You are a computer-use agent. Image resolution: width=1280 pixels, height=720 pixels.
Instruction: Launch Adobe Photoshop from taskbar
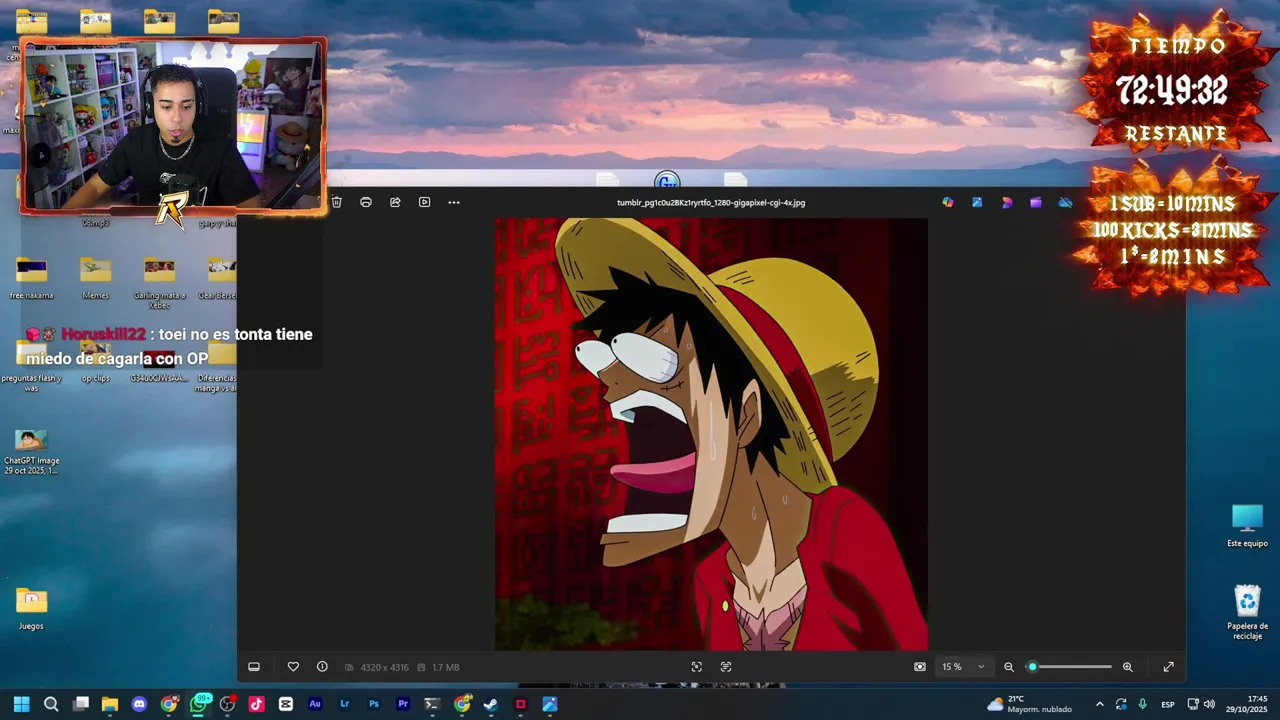pyautogui.click(x=374, y=704)
